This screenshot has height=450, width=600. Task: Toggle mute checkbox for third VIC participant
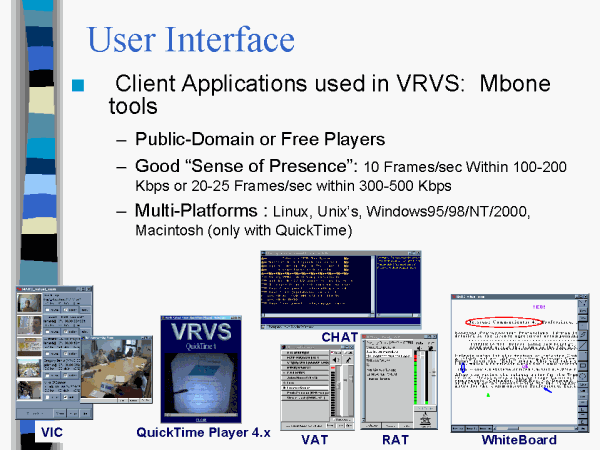tap(47, 354)
